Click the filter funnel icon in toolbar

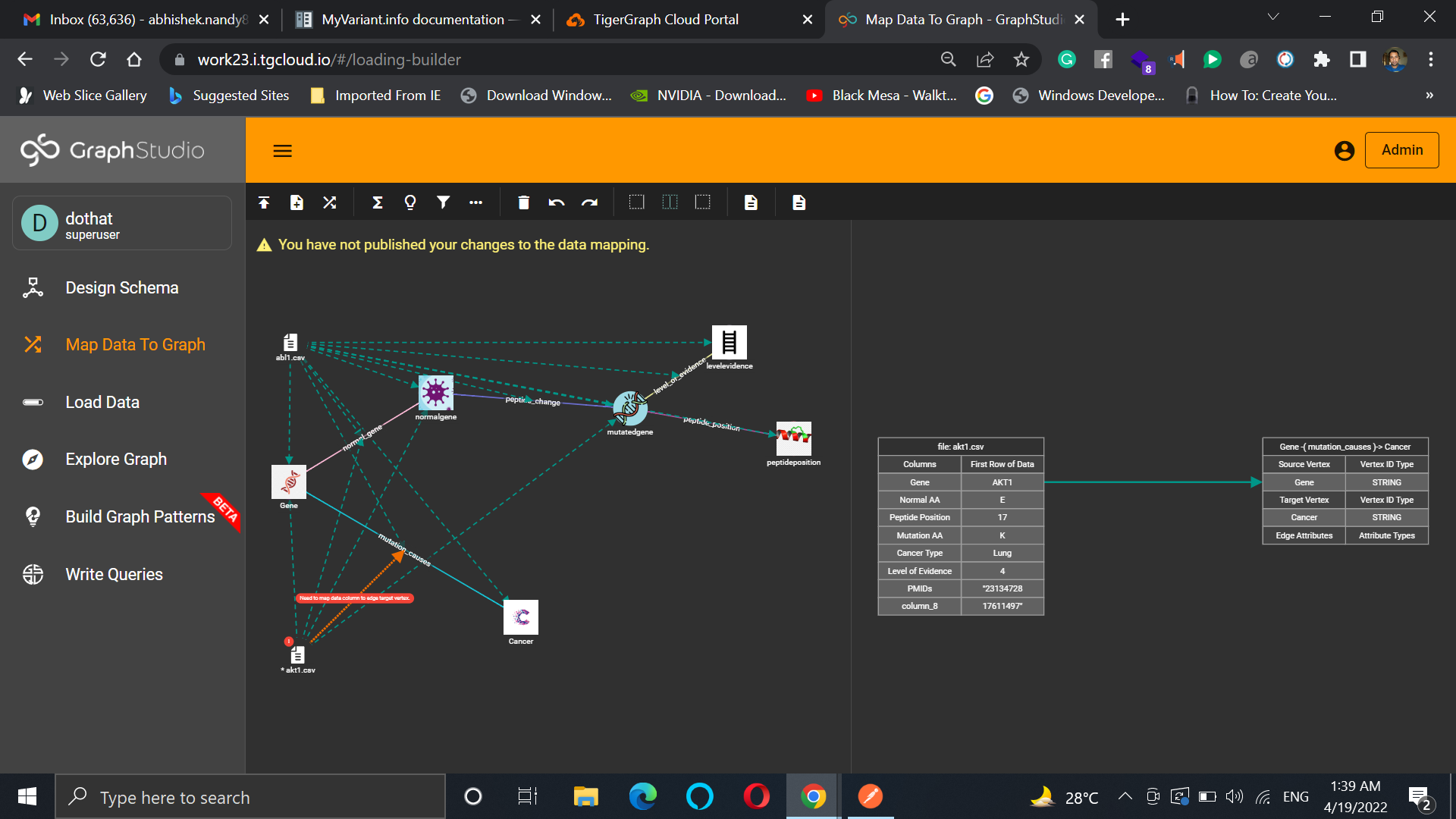tap(443, 202)
